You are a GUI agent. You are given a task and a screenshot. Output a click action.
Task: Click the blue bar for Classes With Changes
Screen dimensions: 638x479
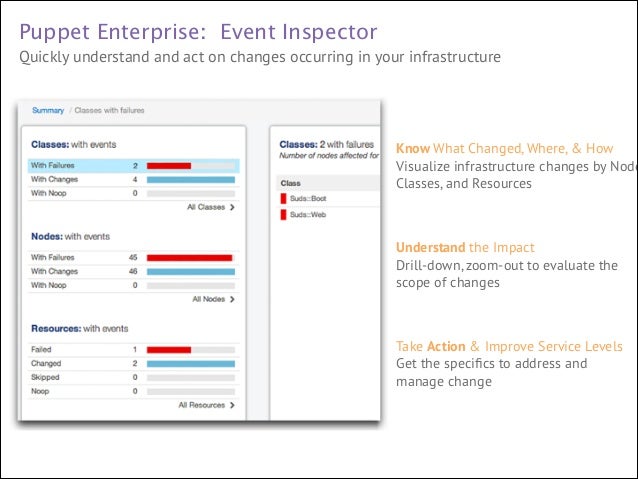191,180
